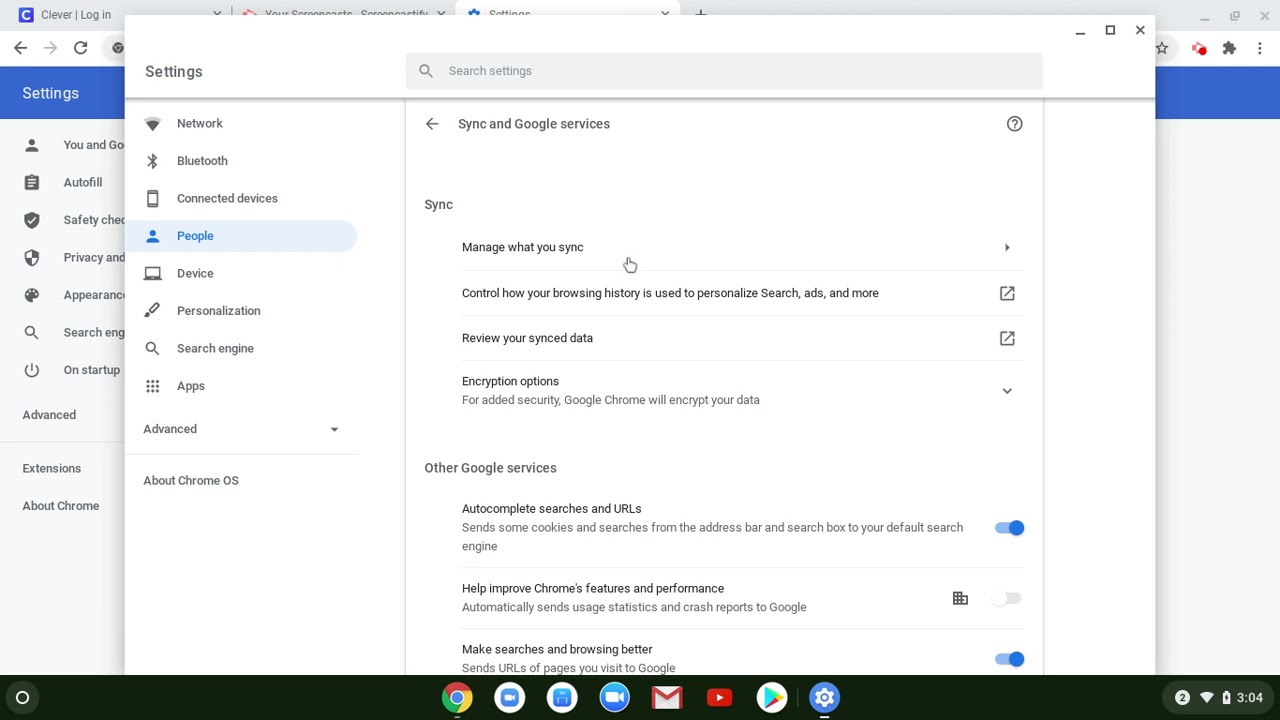The height and width of the screenshot is (720, 1280).
Task: Open external link icon for Review your synced data
Action: pyautogui.click(x=1007, y=338)
